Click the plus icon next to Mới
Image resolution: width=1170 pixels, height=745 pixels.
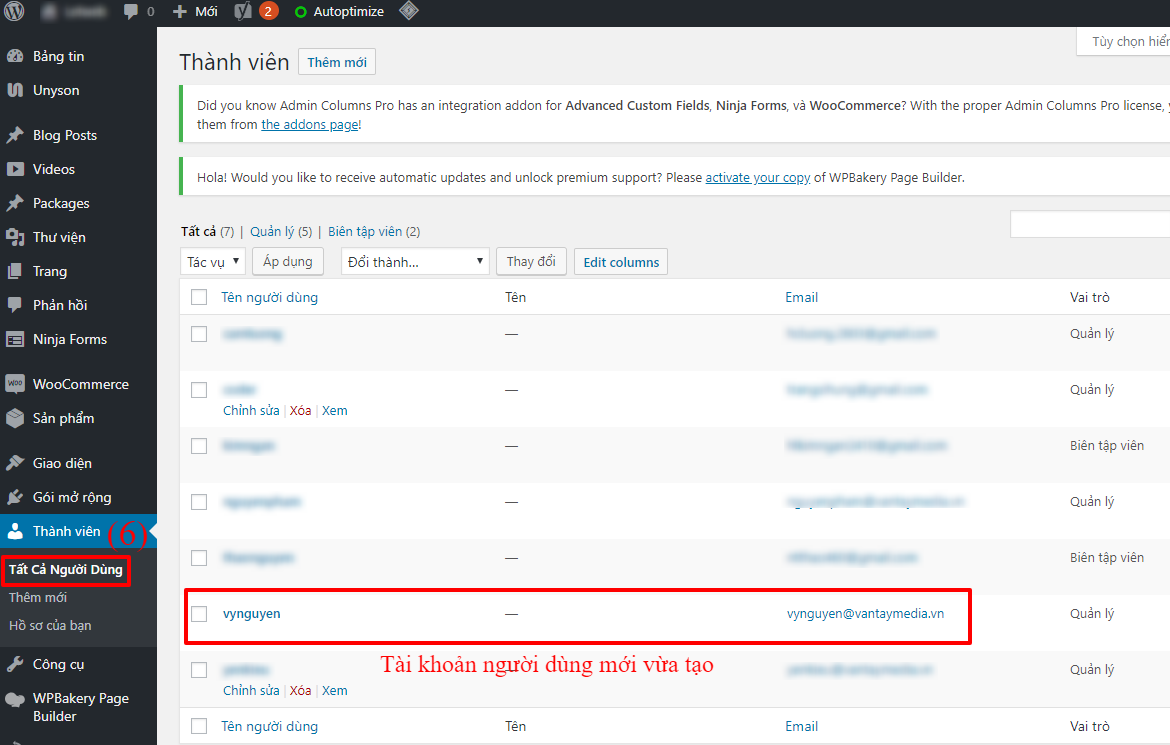tap(179, 12)
